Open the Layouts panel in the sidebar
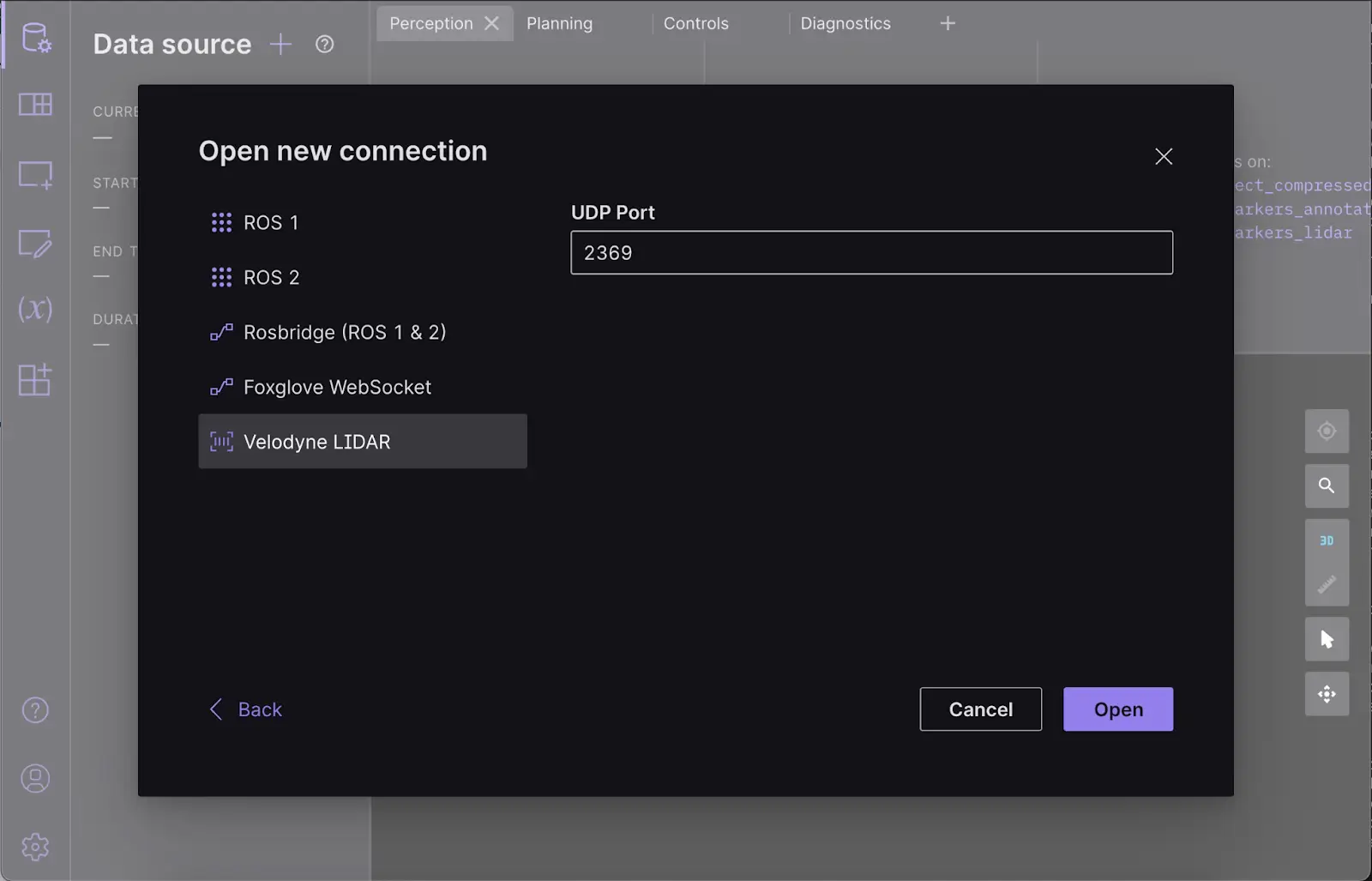The image size is (1372, 881). click(x=34, y=105)
